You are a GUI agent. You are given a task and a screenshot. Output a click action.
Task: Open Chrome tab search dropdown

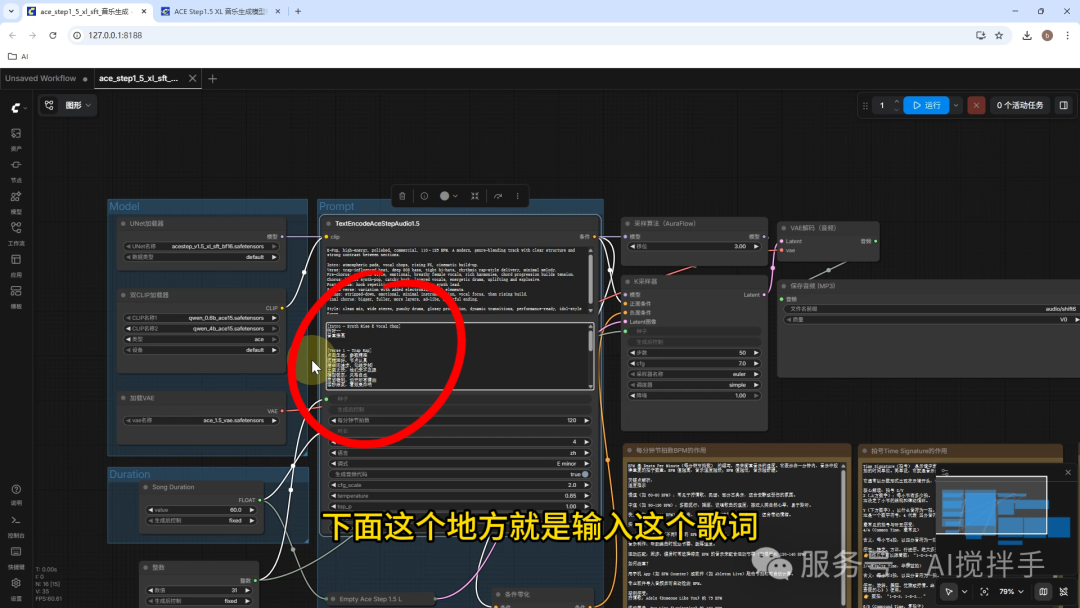coord(11,11)
